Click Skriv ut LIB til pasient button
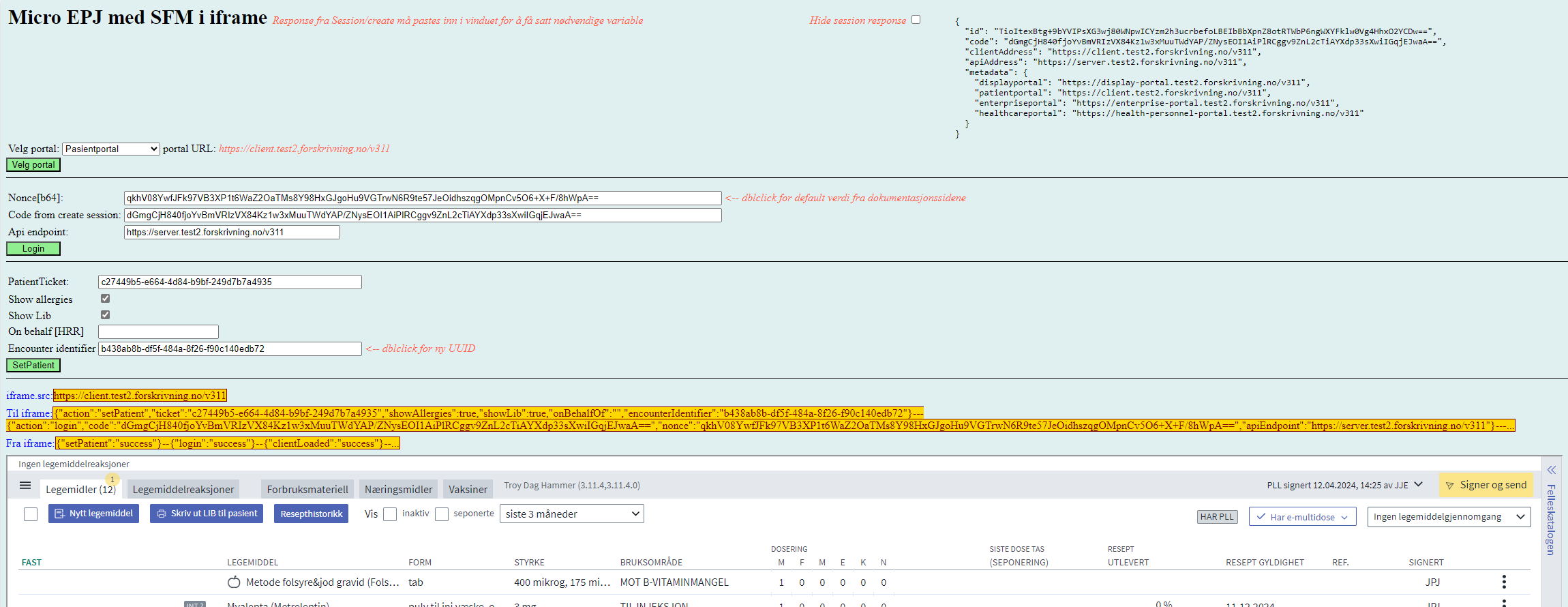This screenshot has width=1568, height=607. 207,514
